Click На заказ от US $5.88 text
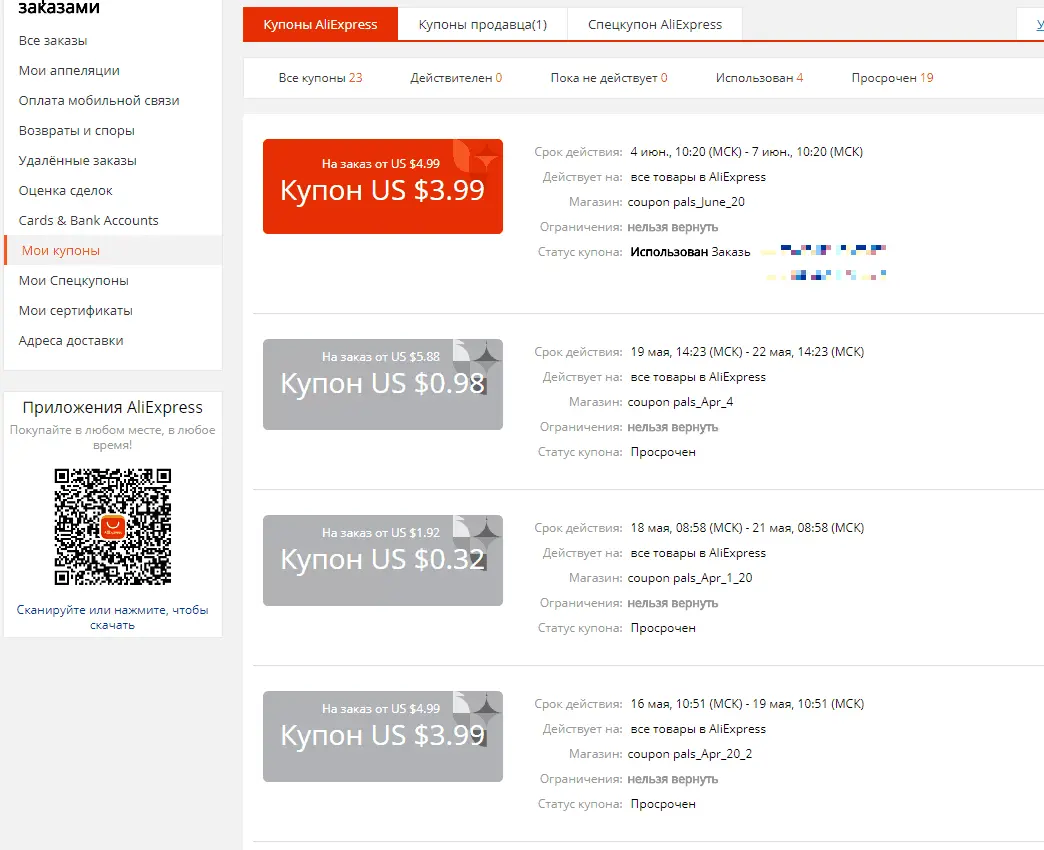The image size is (1044, 850). tap(381, 357)
